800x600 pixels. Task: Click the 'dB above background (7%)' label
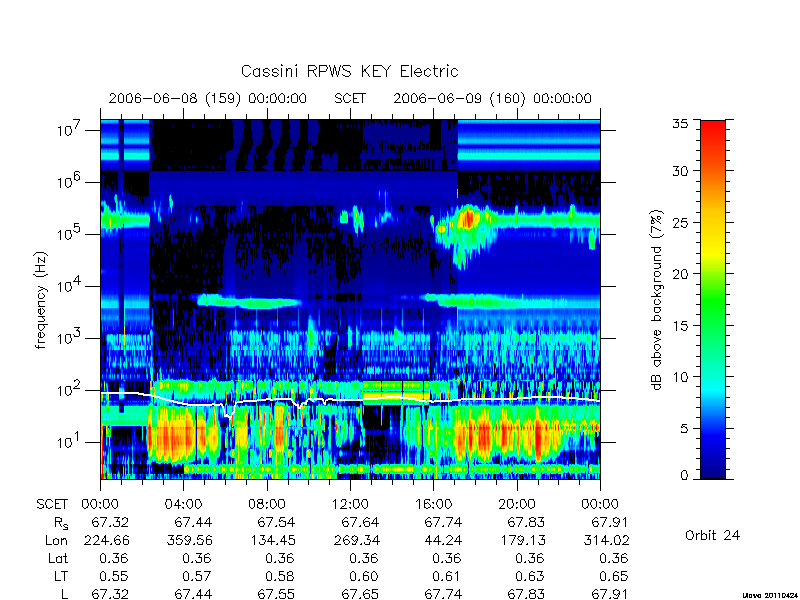tap(657, 300)
